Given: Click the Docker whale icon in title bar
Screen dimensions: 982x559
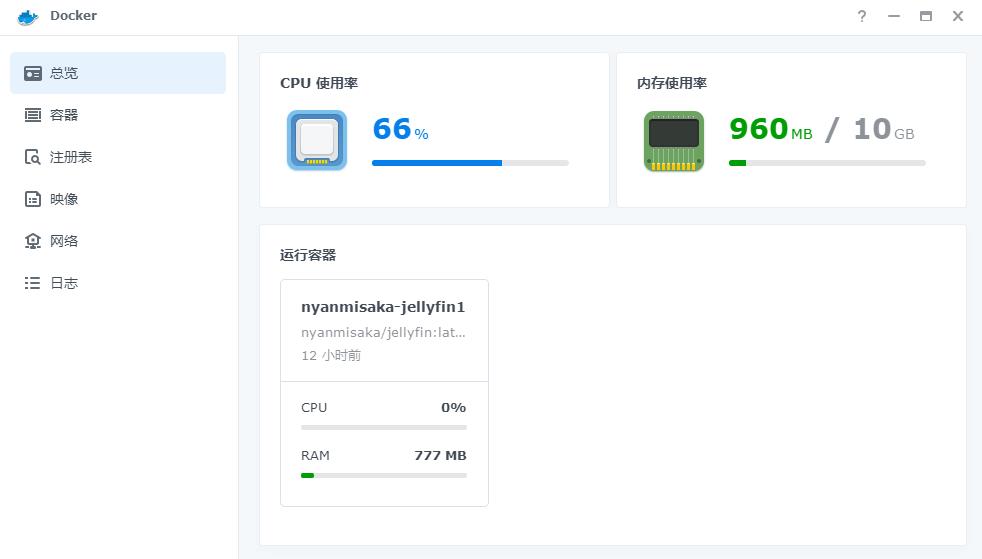Looking at the screenshot, I should pyautogui.click(x=28, y=17).
